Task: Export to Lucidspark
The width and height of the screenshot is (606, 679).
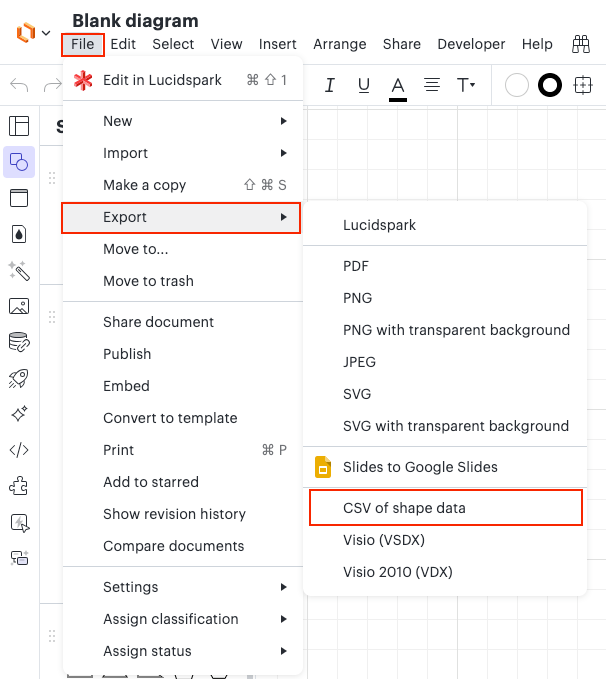Action: [x=445, y=226]
